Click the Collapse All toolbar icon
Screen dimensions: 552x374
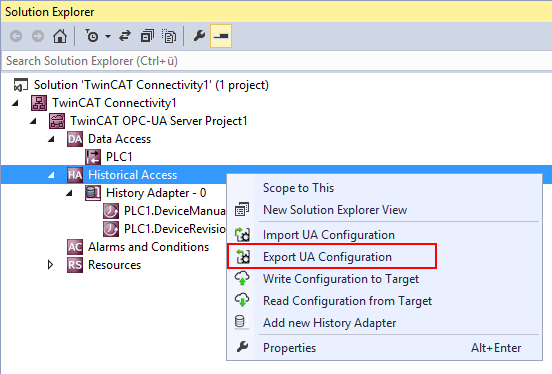coord(147,36)
